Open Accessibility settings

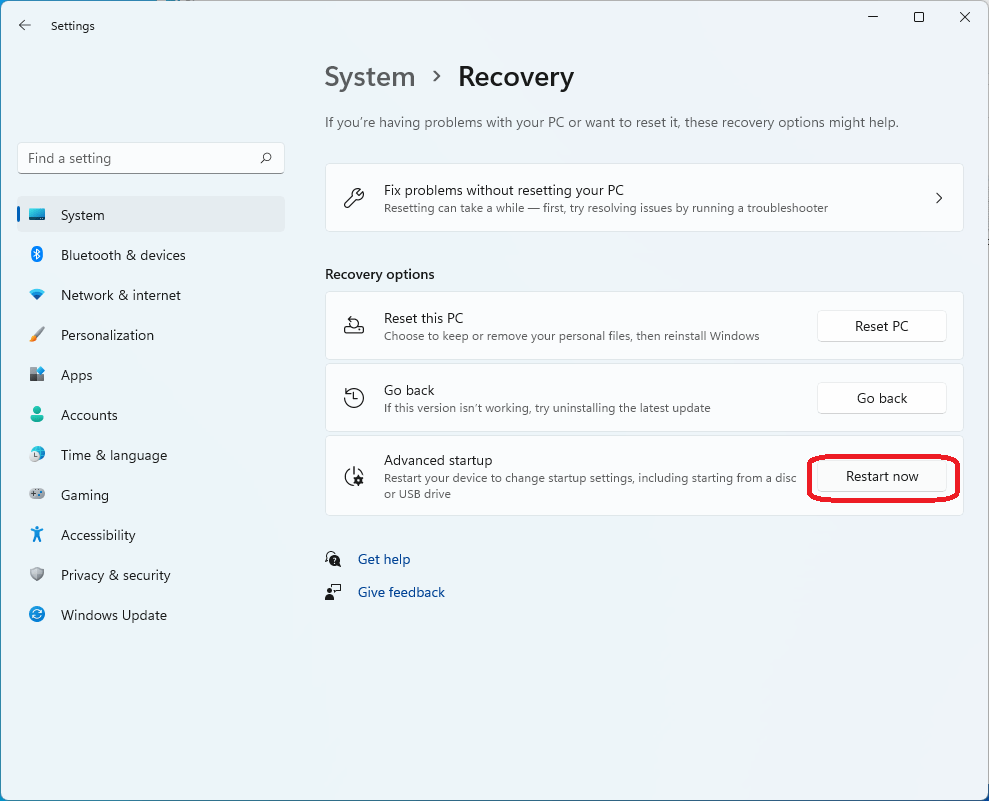[x=151, y=535]
